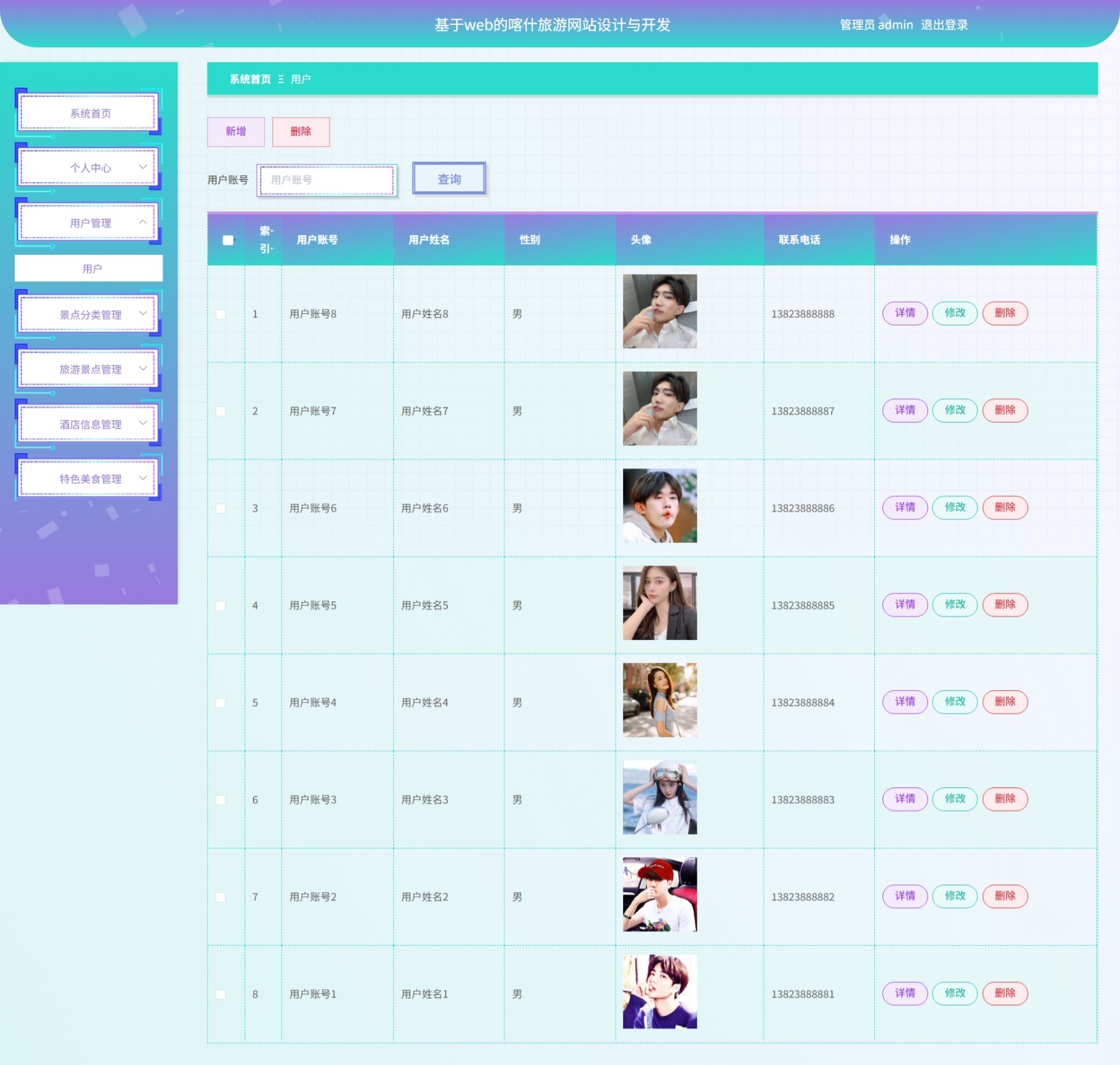
Task: Go to 系统首页 via breadcrumb
Action: [250, 79]
